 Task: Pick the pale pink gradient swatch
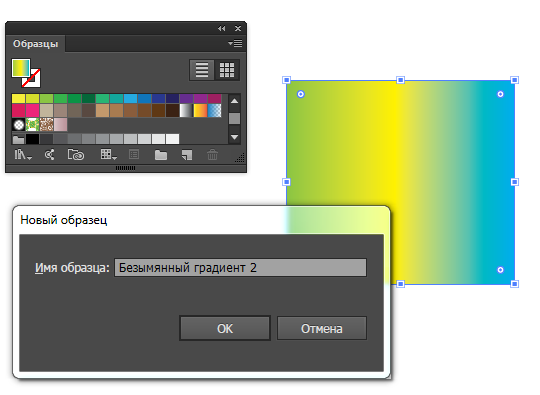(x=60, y=125)
